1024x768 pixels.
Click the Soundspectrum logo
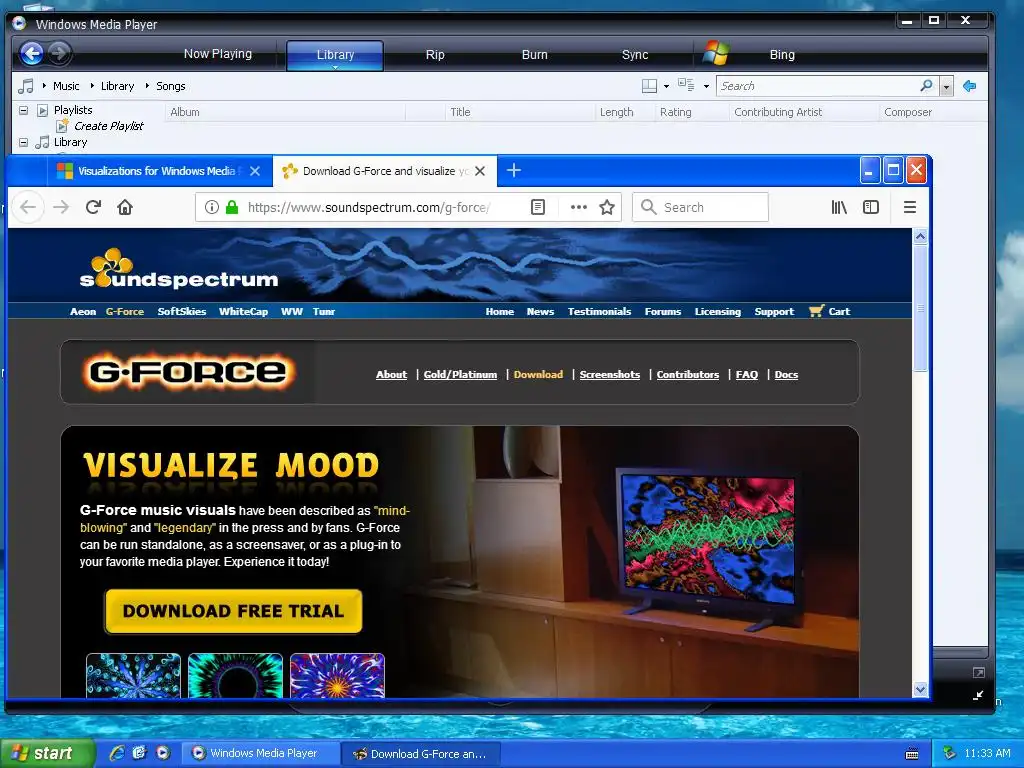(x=178, y=268)
